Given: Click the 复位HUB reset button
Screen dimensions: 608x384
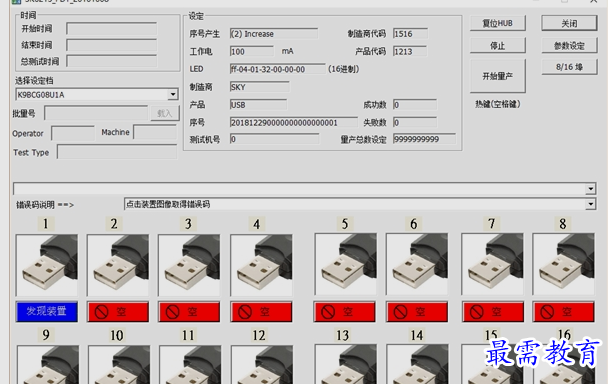Looking at the screenshot, I should click(497, 23).
